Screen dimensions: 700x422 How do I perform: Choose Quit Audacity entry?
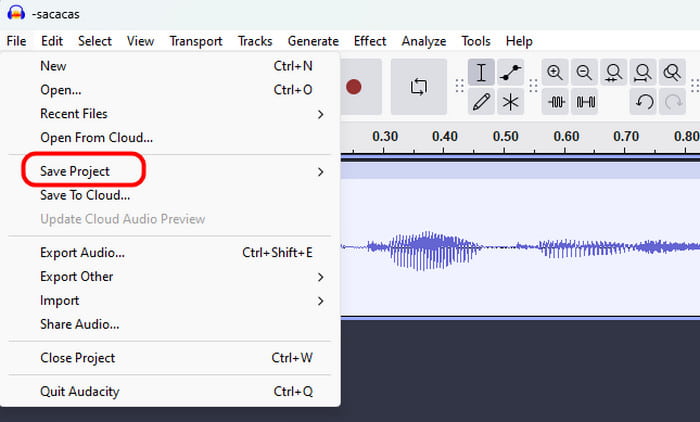pos(170,392)
